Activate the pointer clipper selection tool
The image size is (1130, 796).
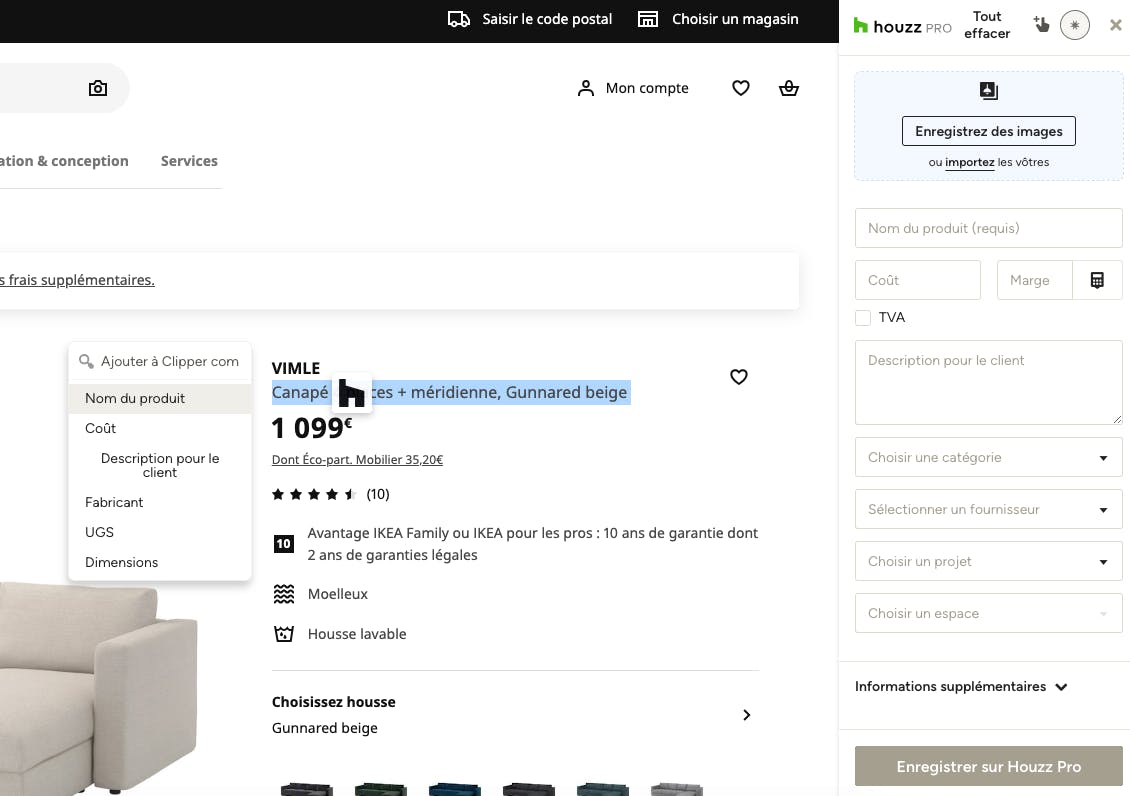(1041, 24)
